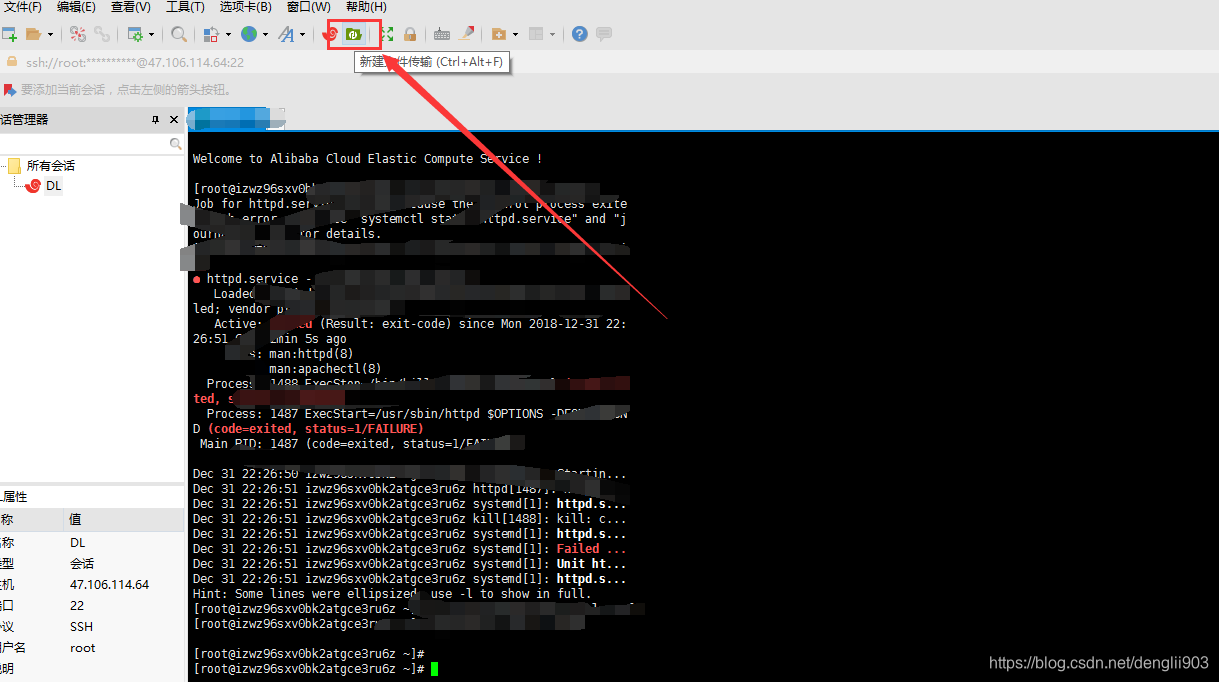Screen dimensions: 1219x682
Task: Click the color scheme toolbar icon
Action: (x=211, y=34)
